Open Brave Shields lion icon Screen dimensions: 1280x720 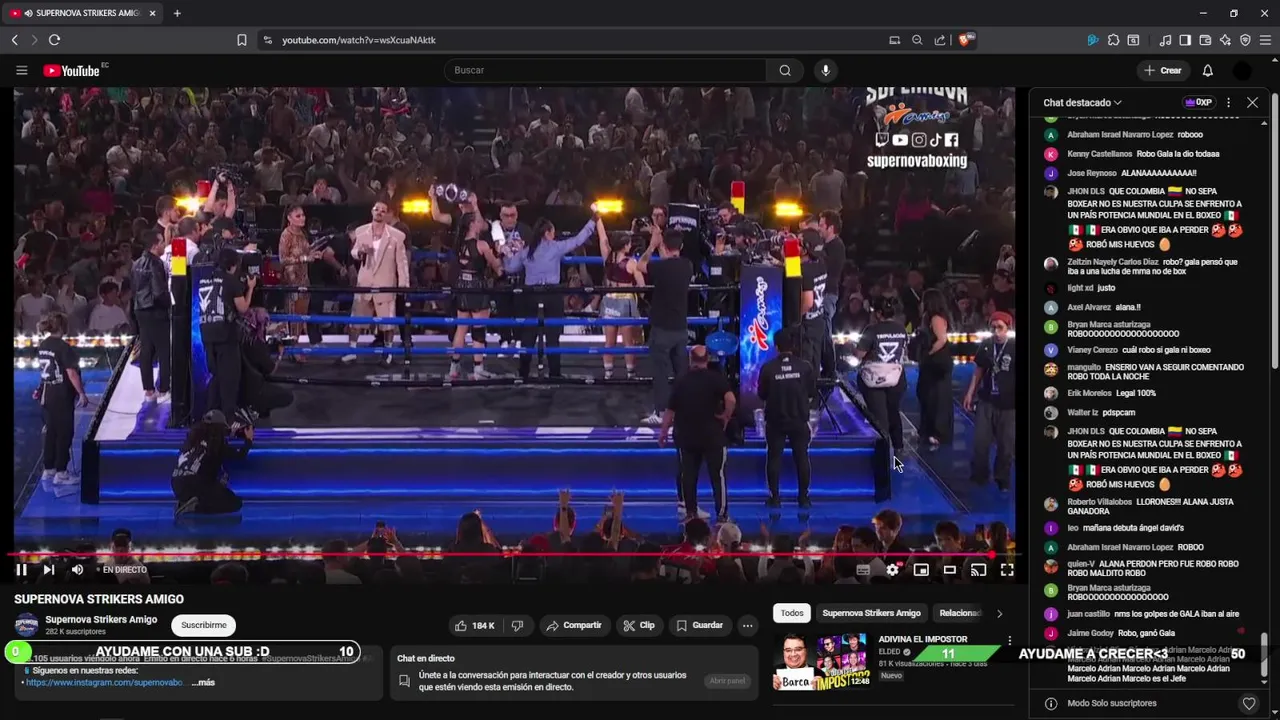pos(966,40)
